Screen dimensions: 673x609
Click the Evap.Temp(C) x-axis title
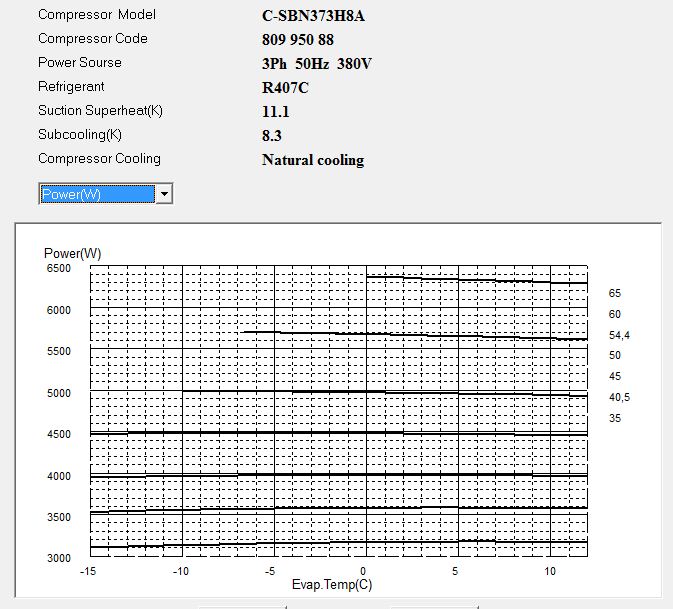[x=332, y=584]
